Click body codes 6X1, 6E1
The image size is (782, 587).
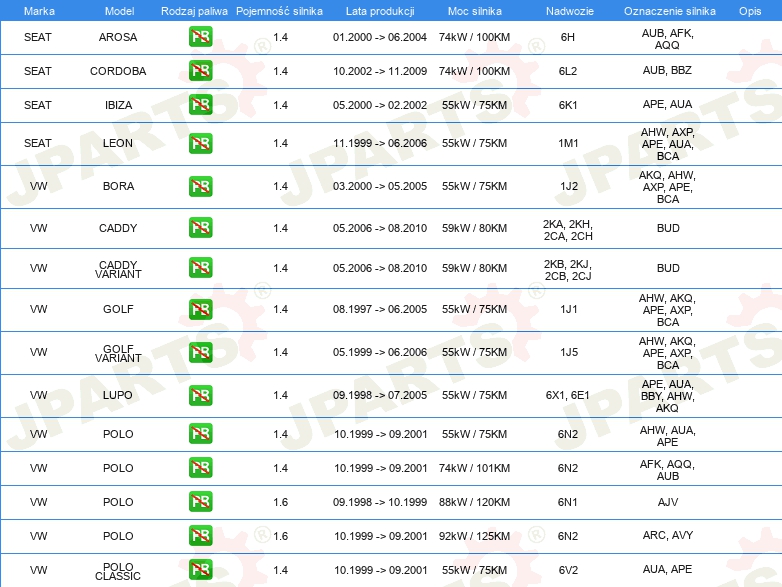568,395
